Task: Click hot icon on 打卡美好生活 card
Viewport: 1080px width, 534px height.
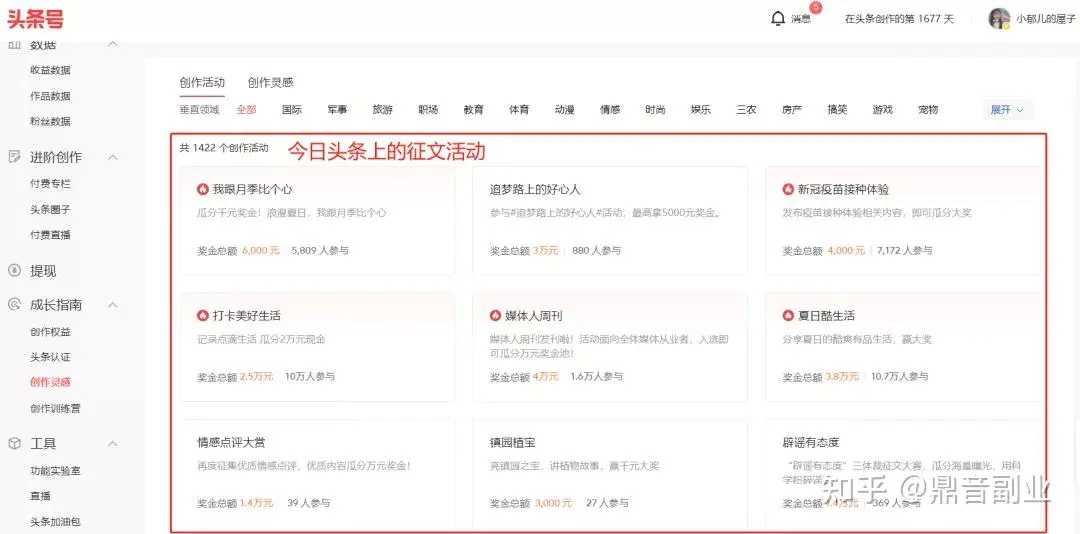Action: tap(202, 316)
